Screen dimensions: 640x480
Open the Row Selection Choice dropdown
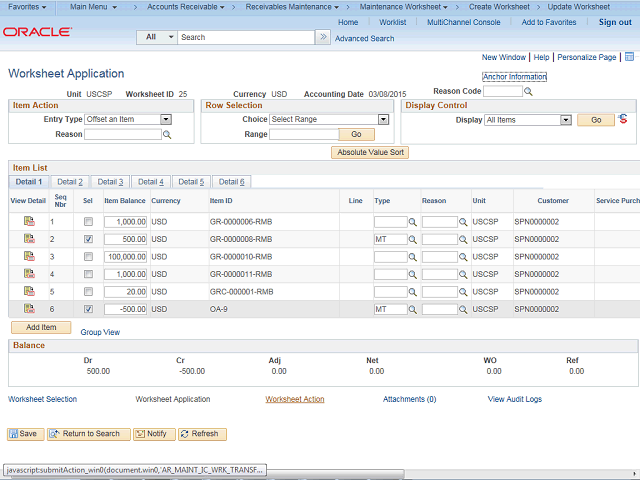coord(383,120)
